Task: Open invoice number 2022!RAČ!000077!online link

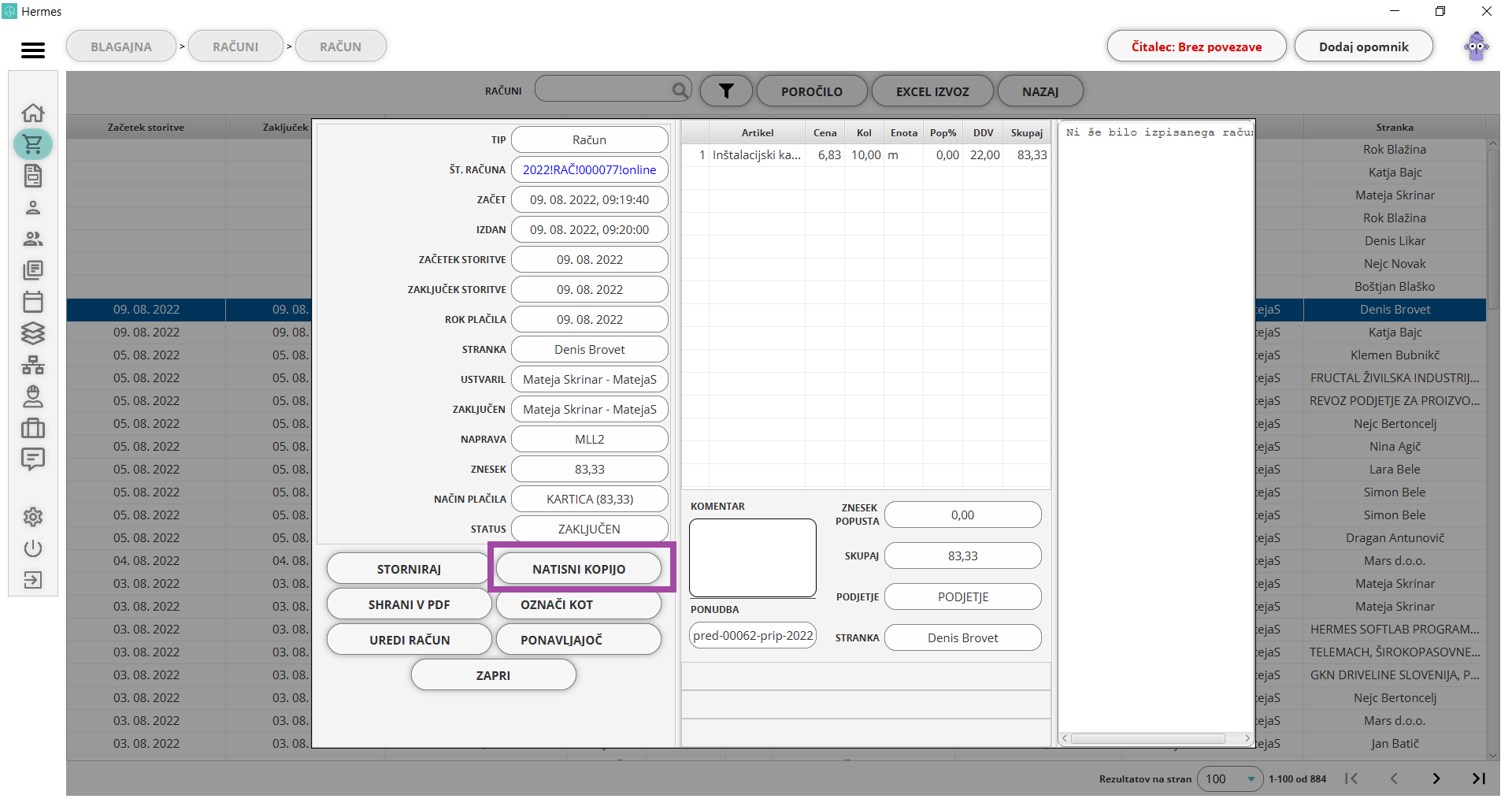Action: click(x=590, y=169)
